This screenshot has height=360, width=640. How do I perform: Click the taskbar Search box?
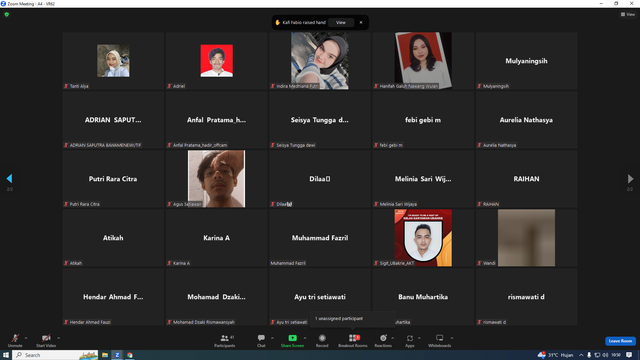(56, 355)
